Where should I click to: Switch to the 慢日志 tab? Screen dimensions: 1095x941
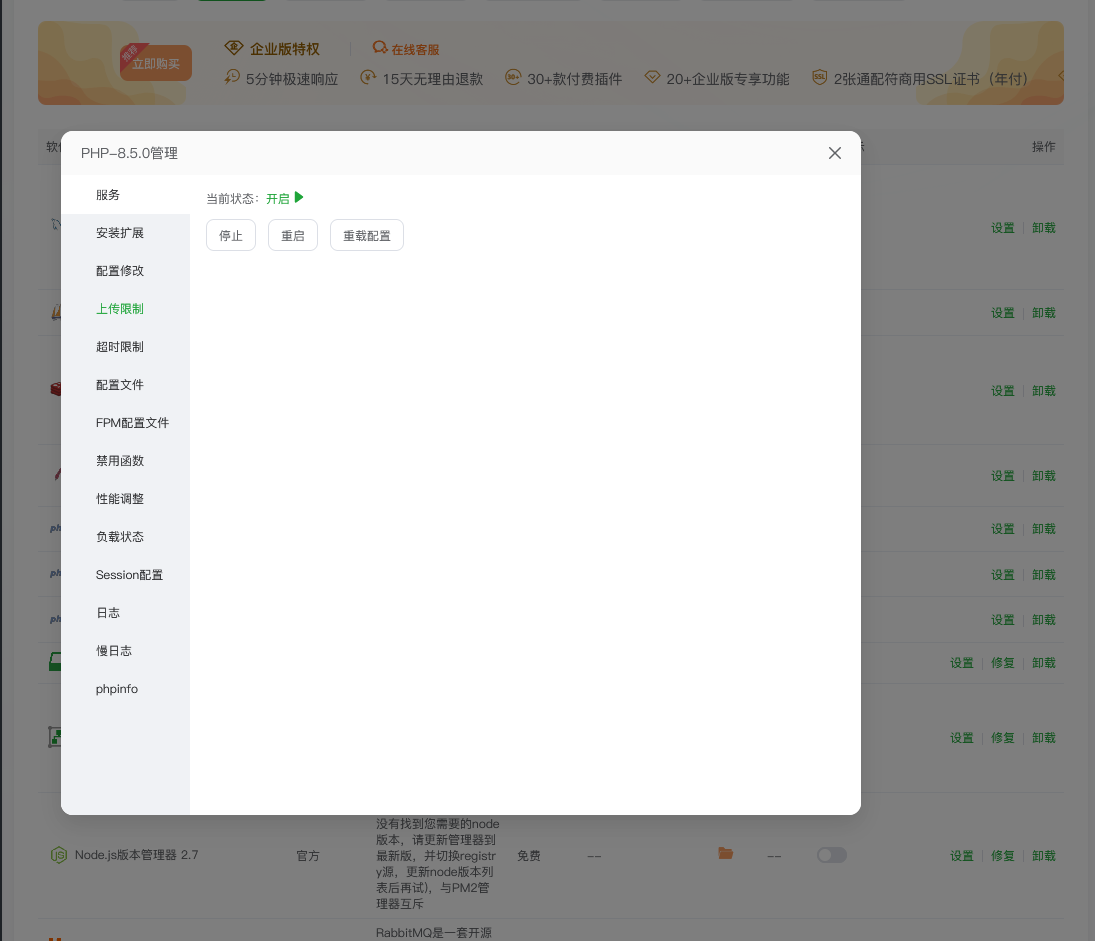point(113,650)
